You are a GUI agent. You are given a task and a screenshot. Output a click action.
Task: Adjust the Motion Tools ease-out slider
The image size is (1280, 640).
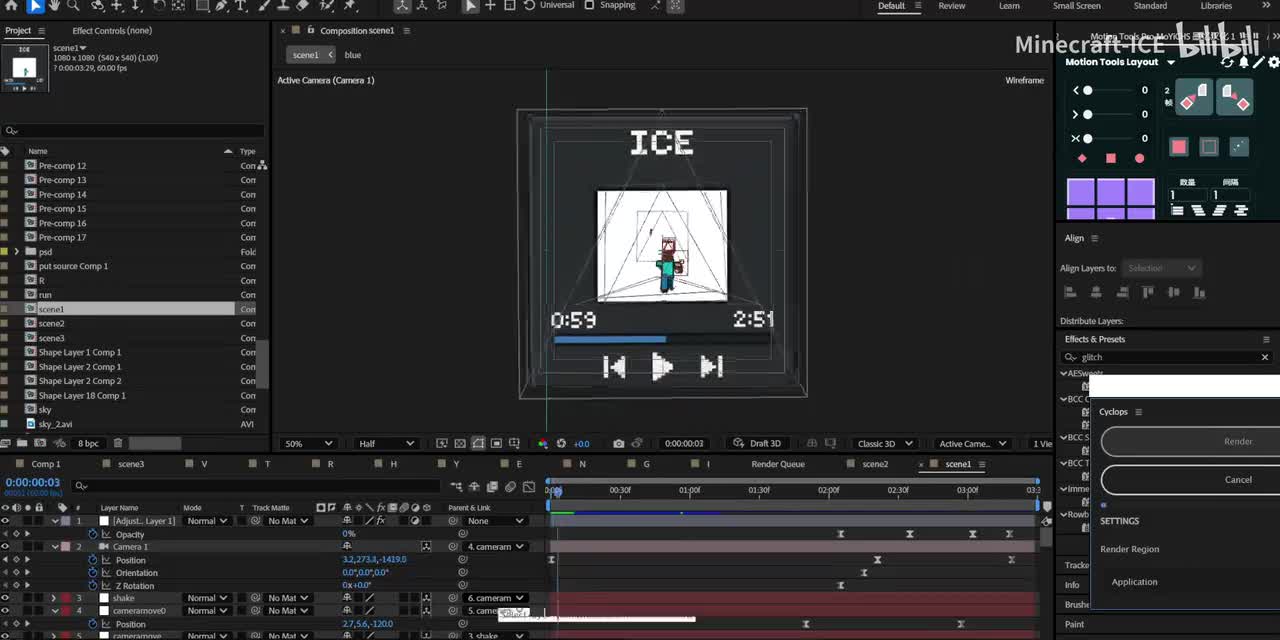[1088, 114]
